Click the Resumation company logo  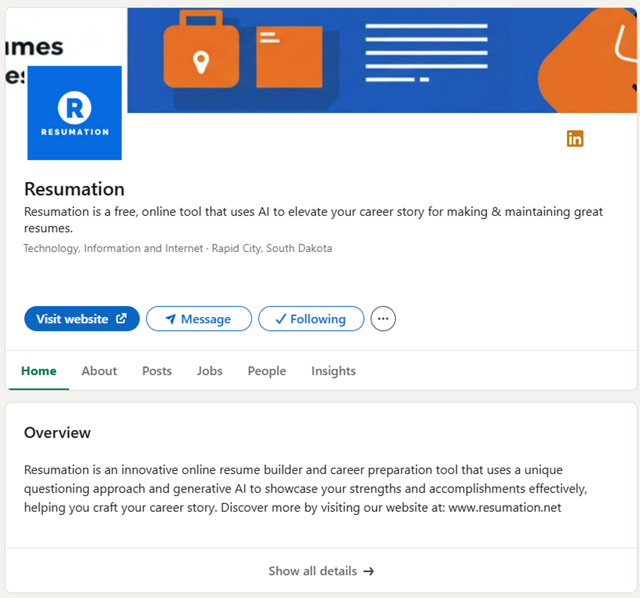click(74, 113)
